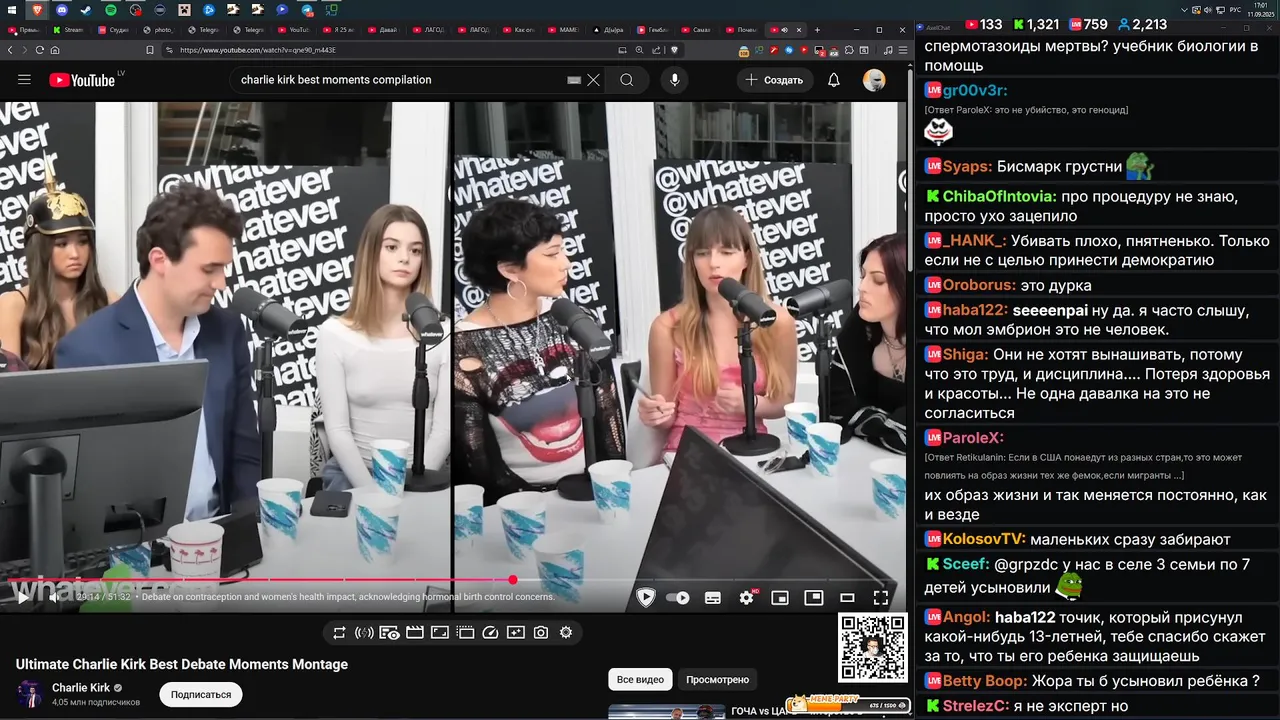Open the browser main menu icon

tap(903, 50)
